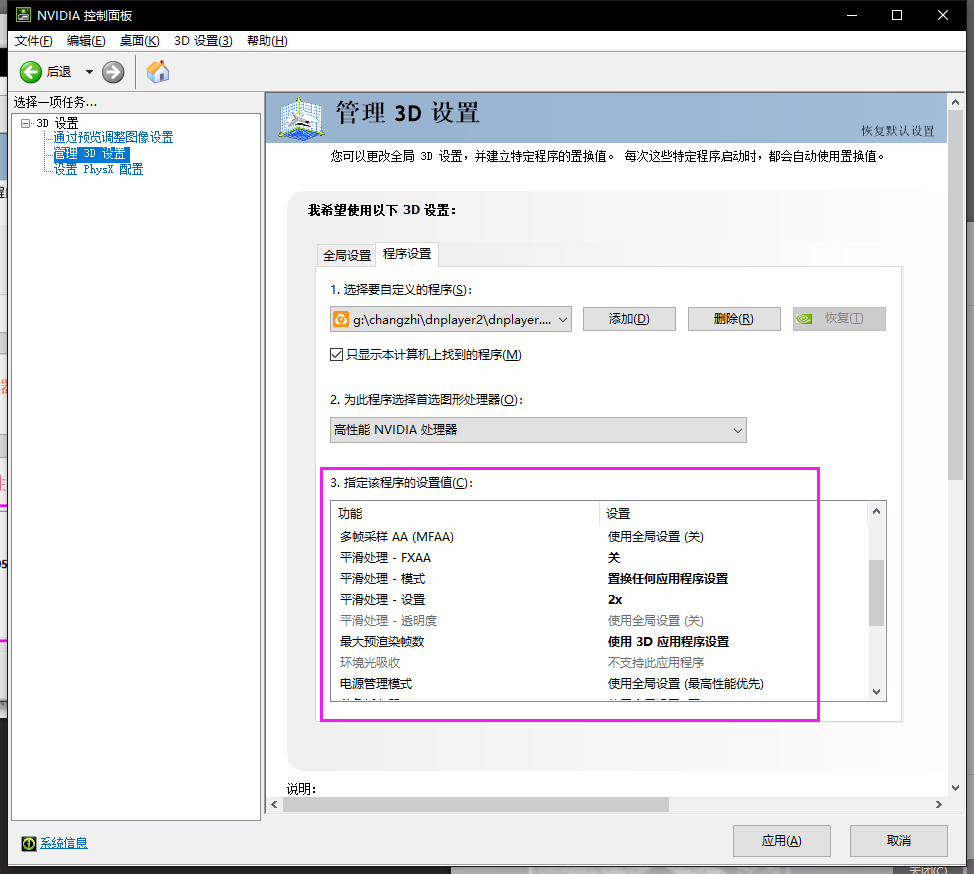Click the system information icon at bottom left

point(28,843)
